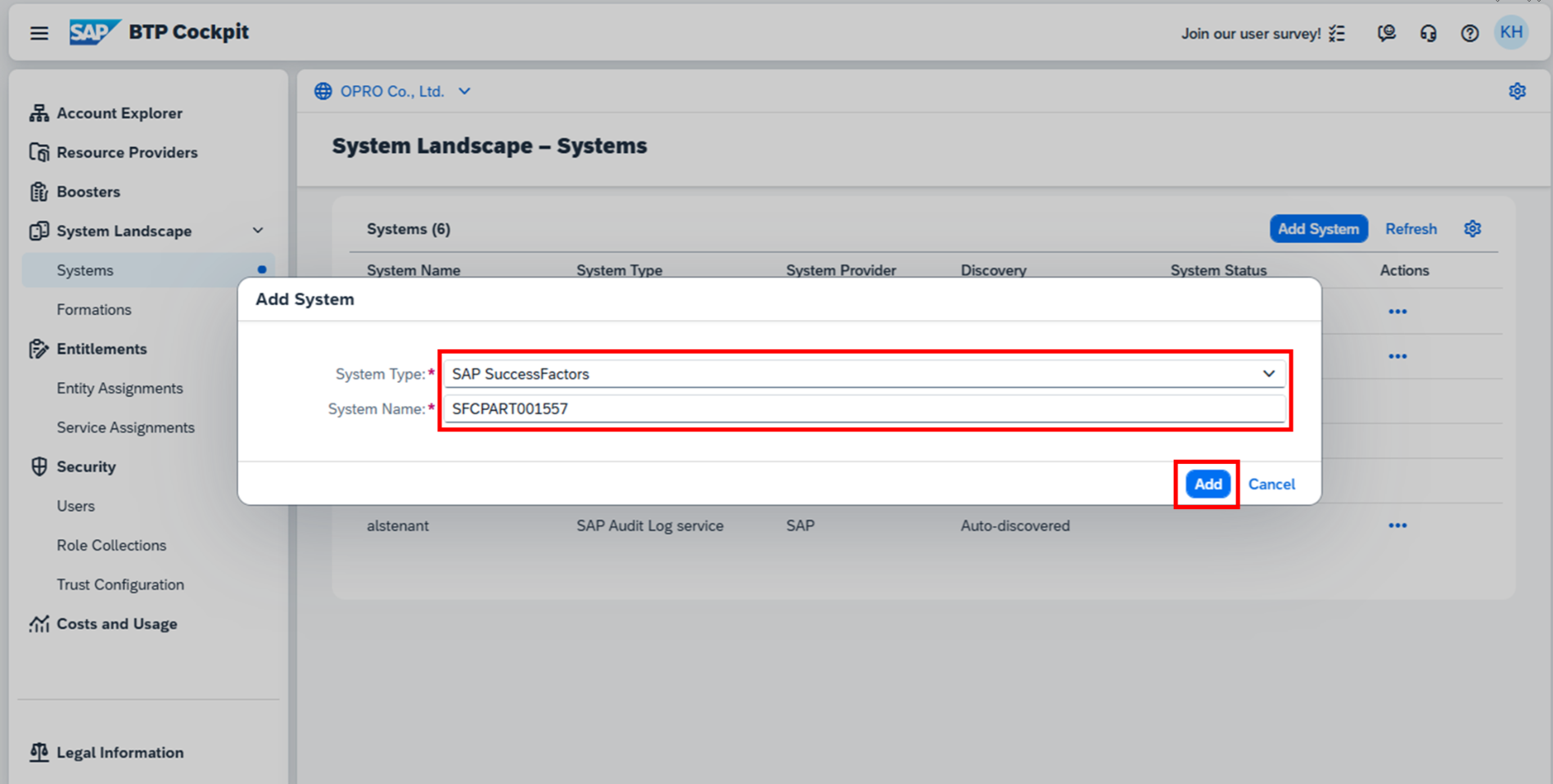Click the Refresh link above table

click(1411, 229)
